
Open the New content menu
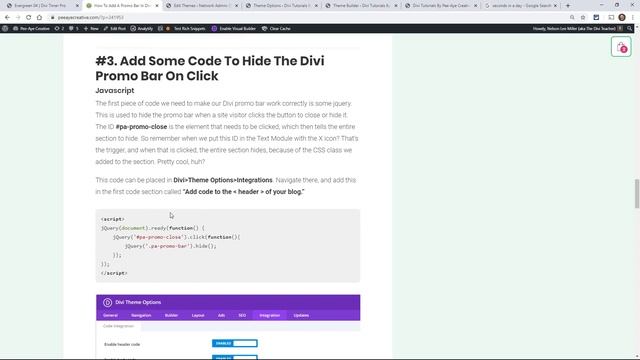pyautogui.click(x=91, y=29)
